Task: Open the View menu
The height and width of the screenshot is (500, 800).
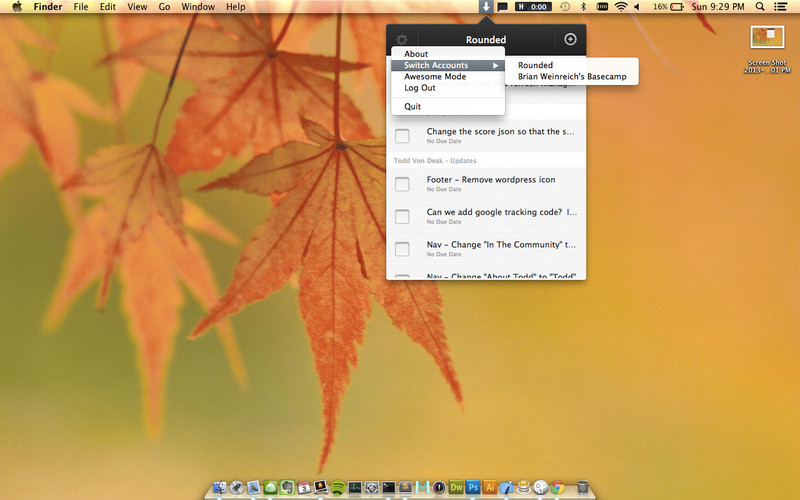Action: tap(137, 7)
